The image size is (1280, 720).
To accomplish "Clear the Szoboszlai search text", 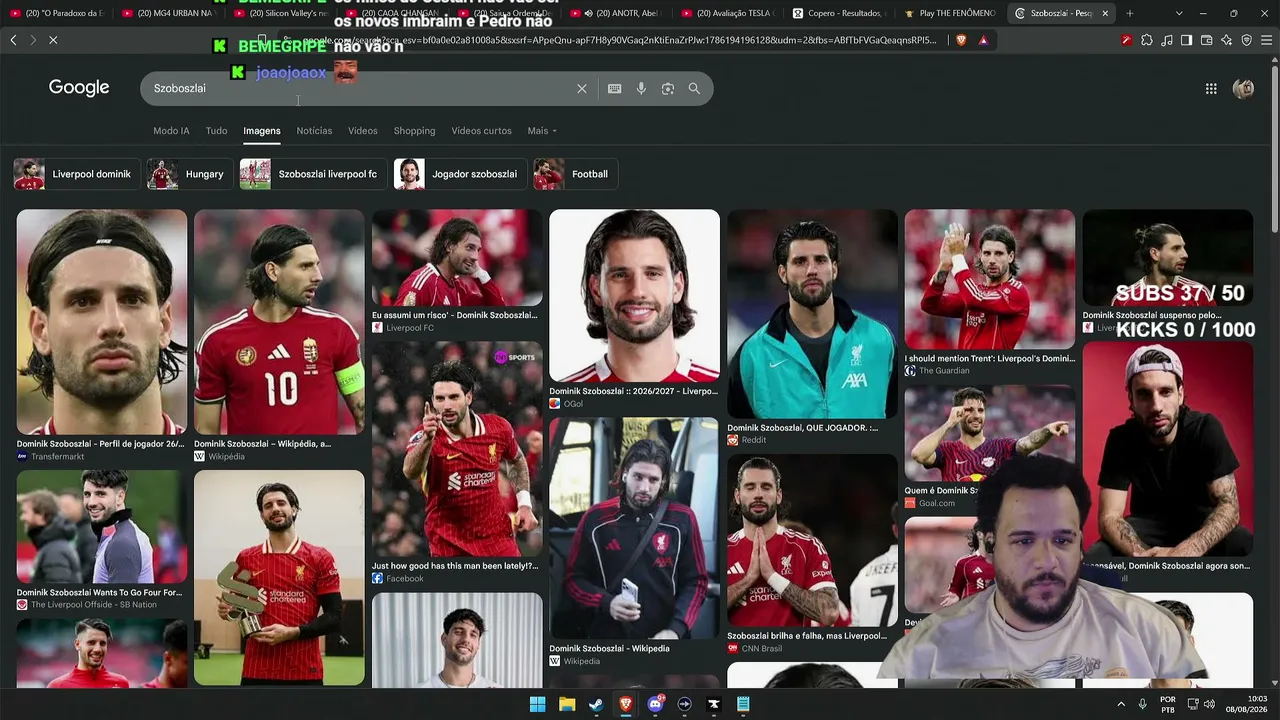I will (x=582, y=89).
